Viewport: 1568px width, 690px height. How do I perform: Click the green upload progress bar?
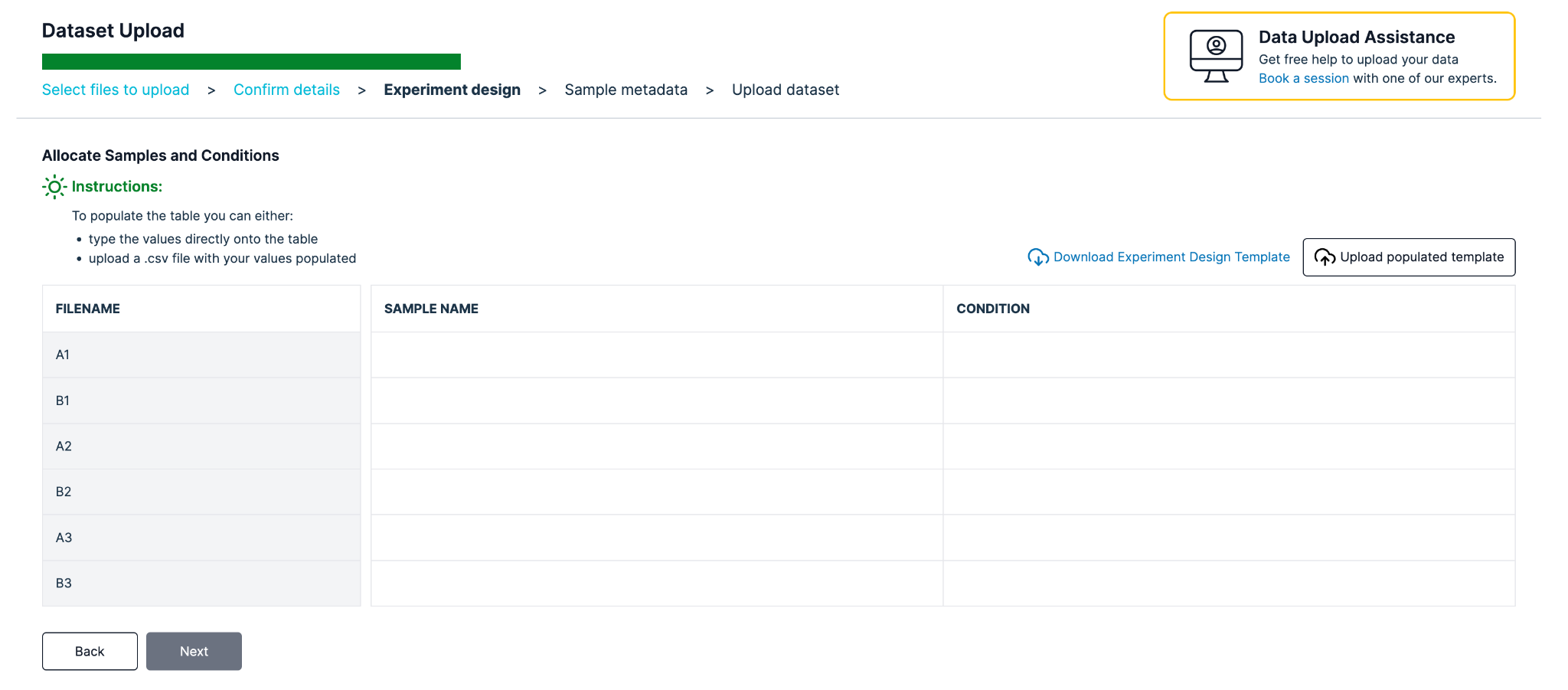(x=251, y=62)
